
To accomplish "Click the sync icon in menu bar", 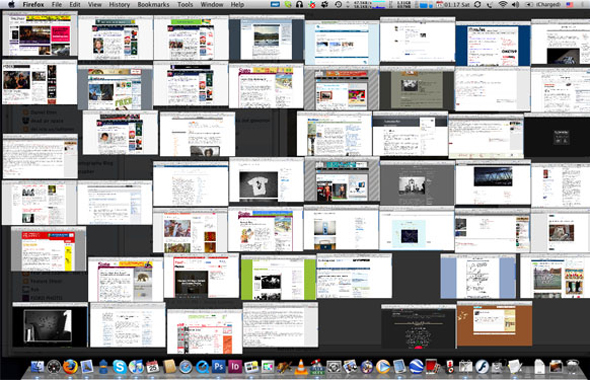I will [x=477, y=5].
